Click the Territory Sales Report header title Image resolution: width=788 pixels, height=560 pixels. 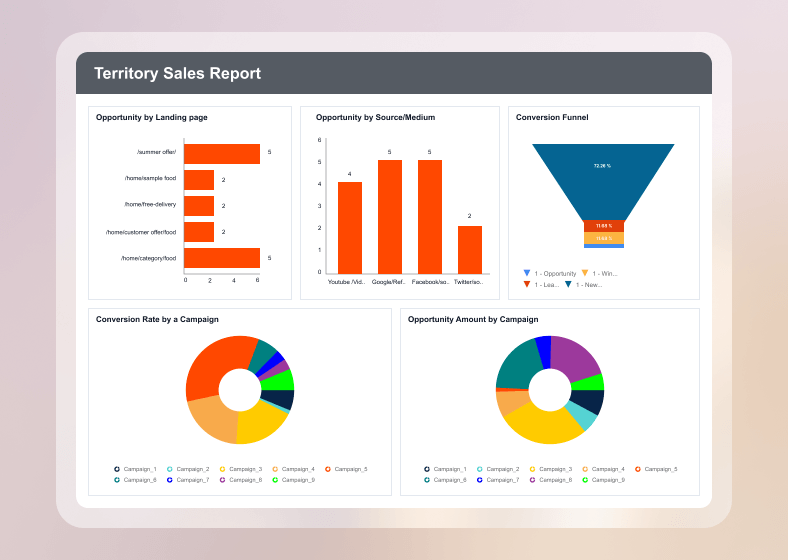177,73
